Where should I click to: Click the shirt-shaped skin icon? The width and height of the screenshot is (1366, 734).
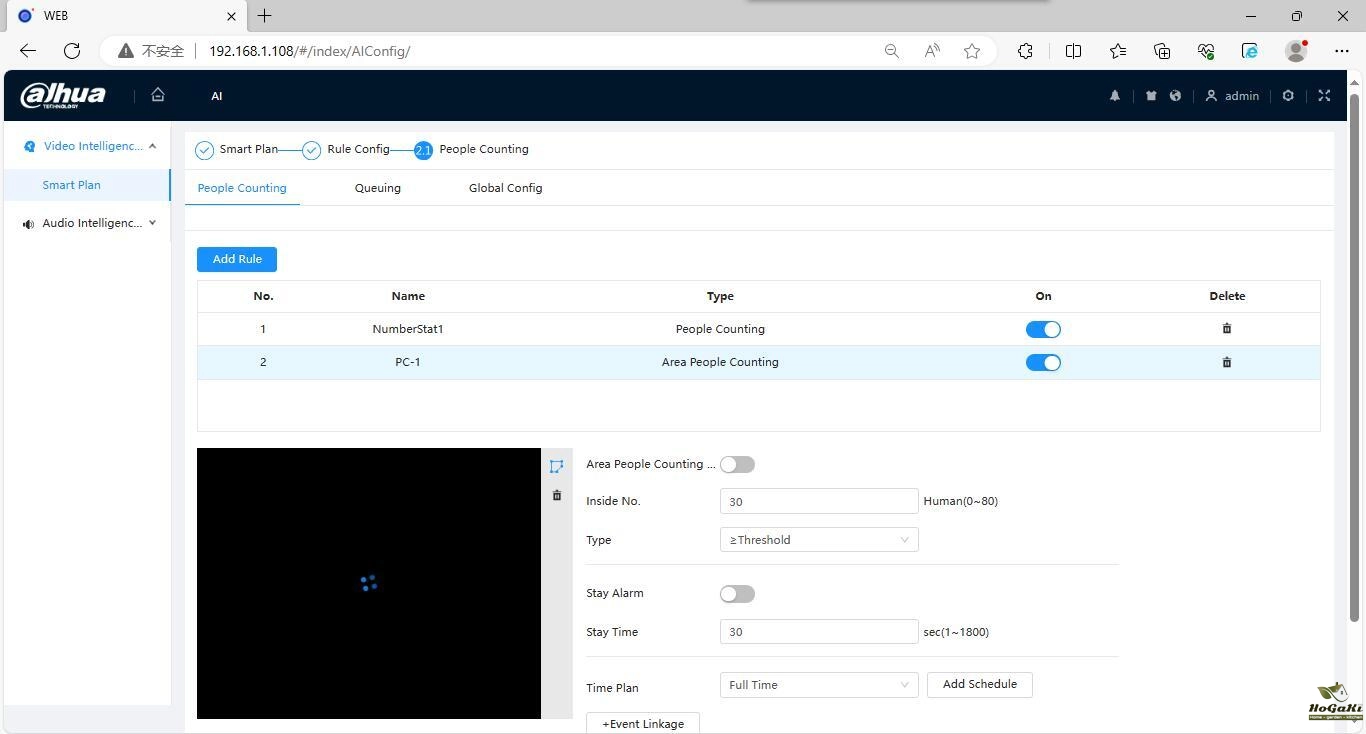click(1151, 96)
